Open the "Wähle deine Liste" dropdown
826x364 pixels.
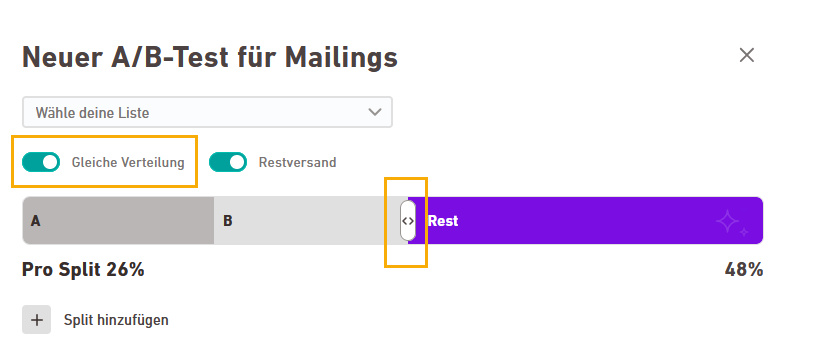(x=207, y=112)
